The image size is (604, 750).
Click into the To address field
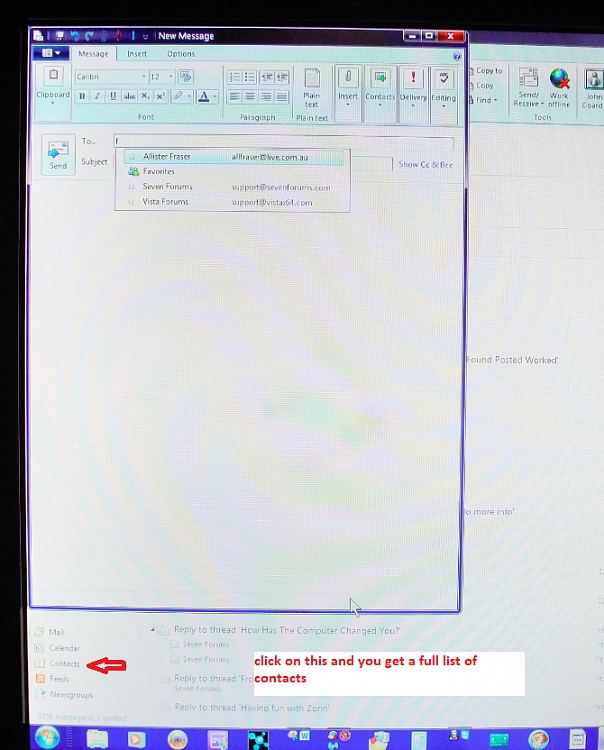click(x=284, y=141)
